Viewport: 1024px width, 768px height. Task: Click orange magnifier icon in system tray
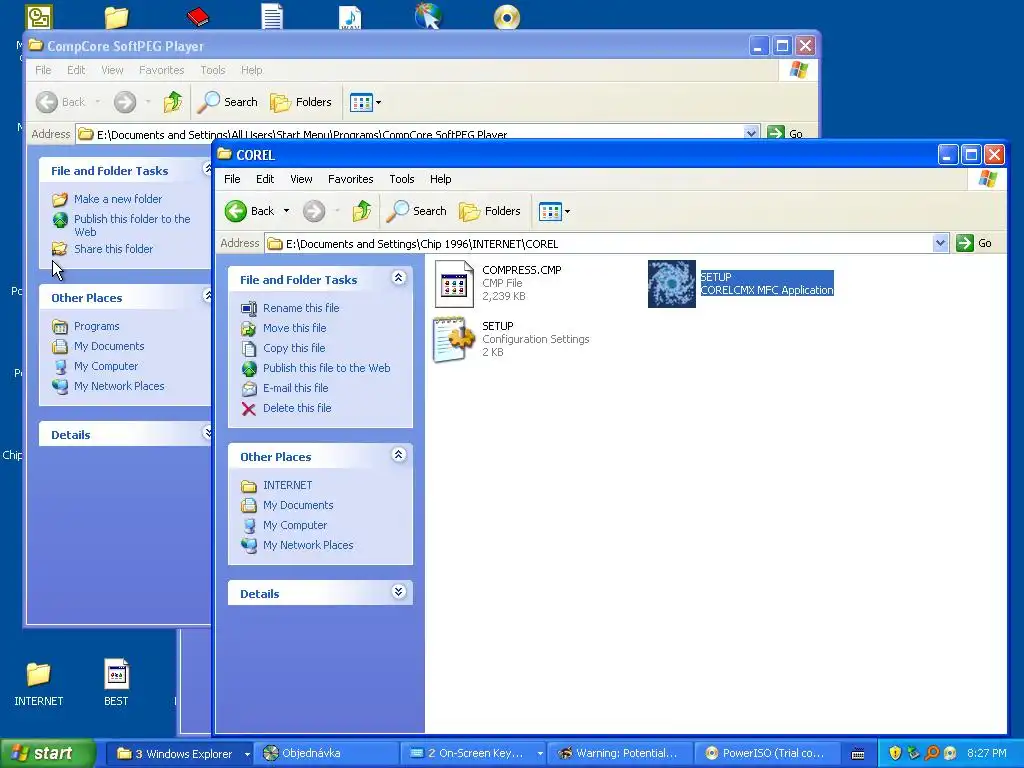coord(932,753)
